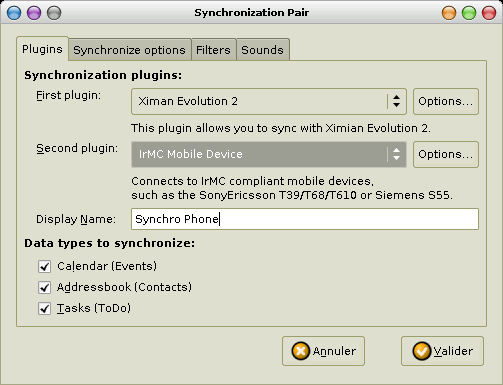
Task: Open the First plugin dropdown (Ximan Evolution 2)
Action: (x=269, y=101)
